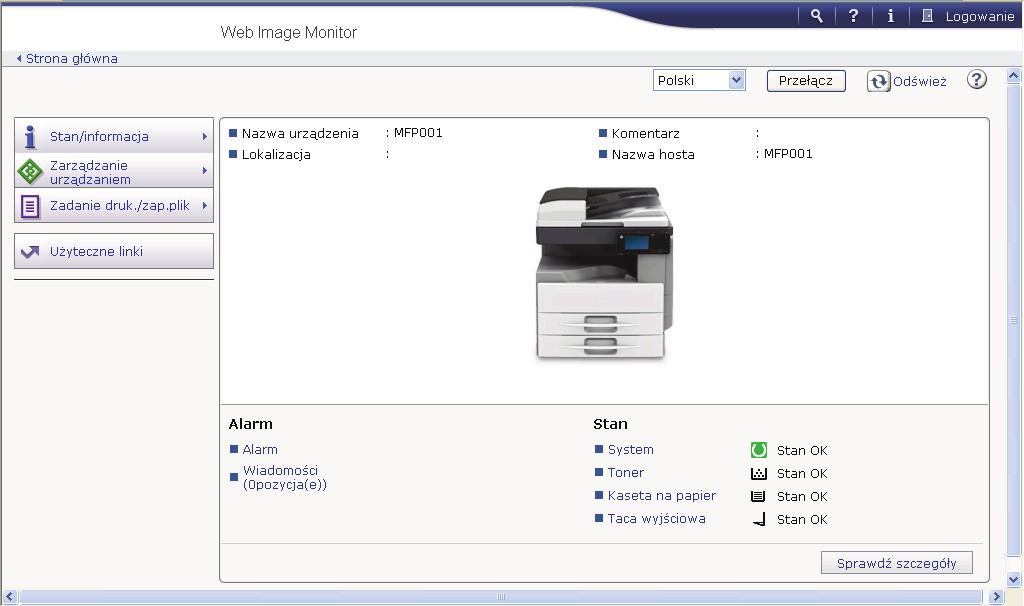Click the Web Image Monitor title
This screenshot has height=606, width=1024.
click(289, 32)
